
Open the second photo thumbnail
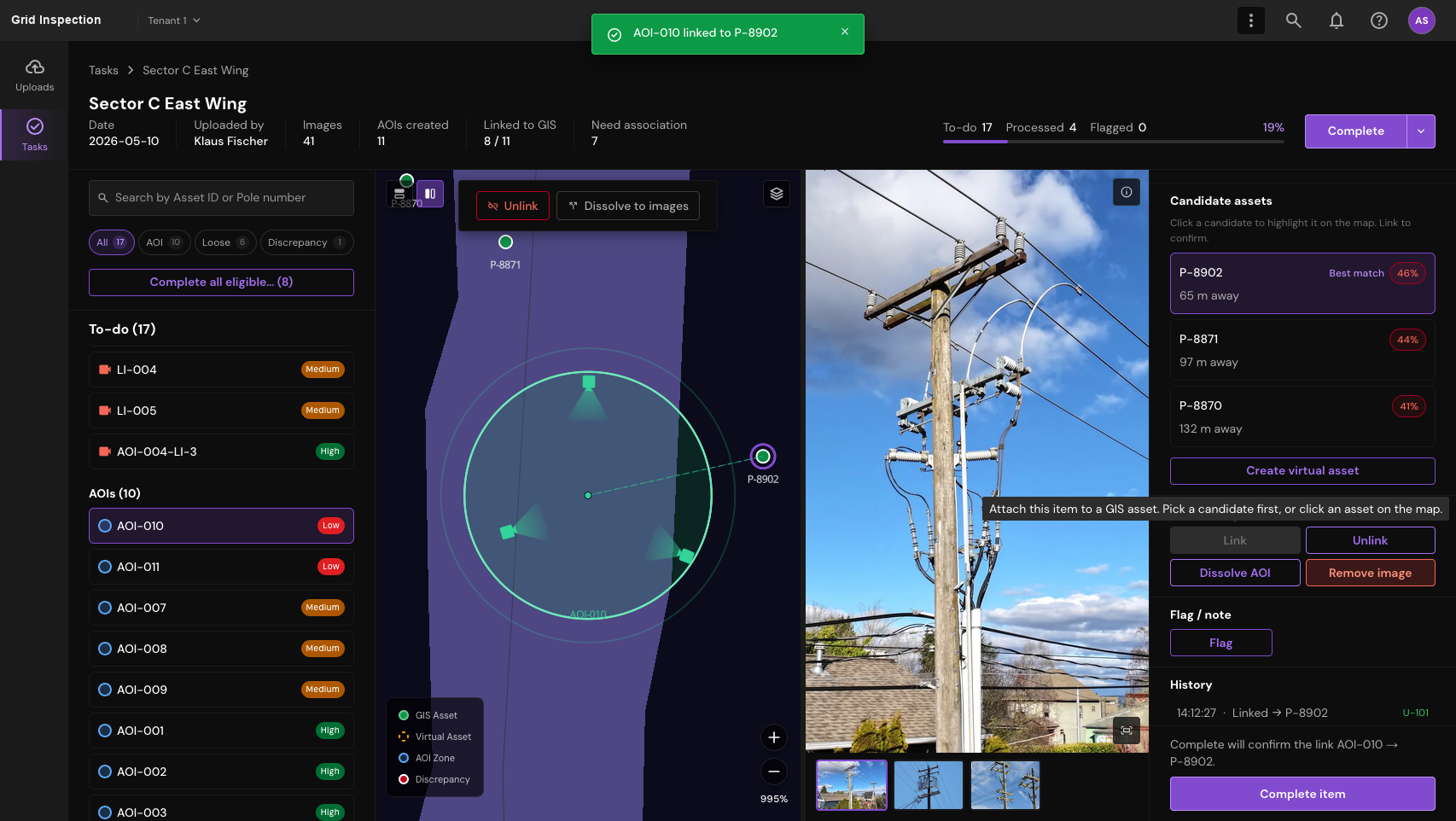[929, 785]
